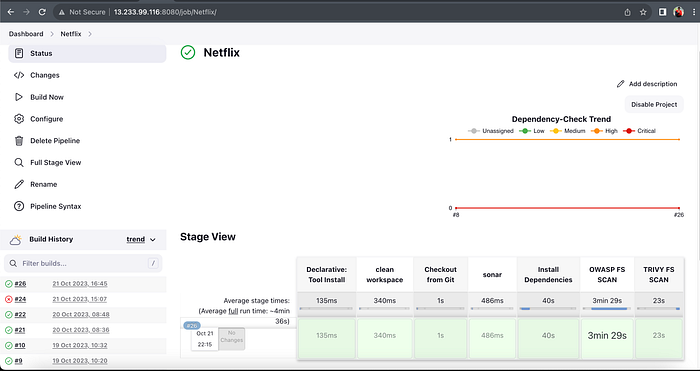Open Full Stage View in sidebar

(x=87, y=163)
